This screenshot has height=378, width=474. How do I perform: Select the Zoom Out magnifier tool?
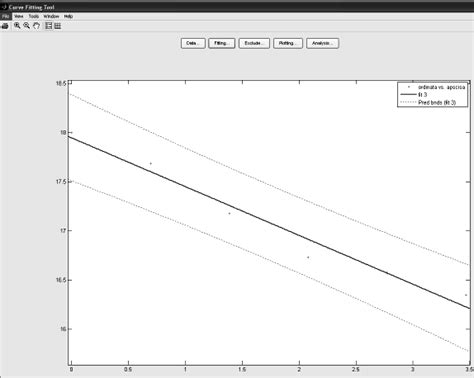point(27,26)
